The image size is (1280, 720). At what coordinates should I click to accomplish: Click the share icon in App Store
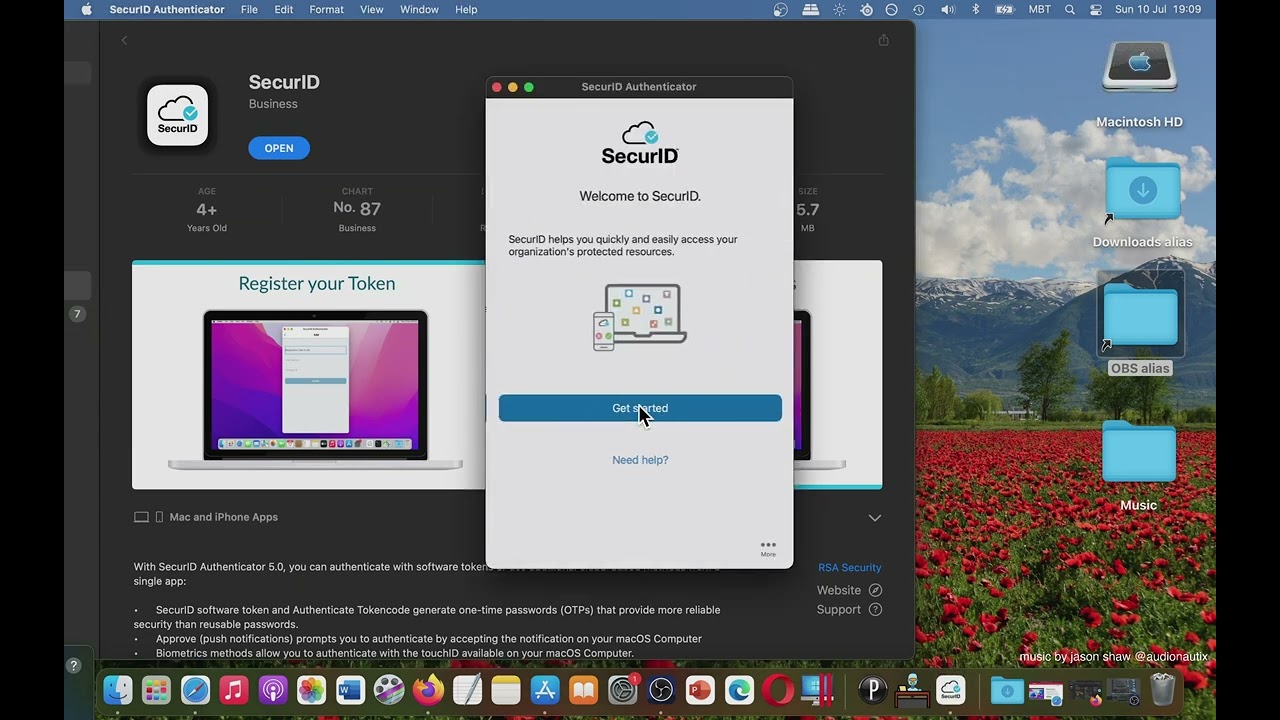point(883,40)
